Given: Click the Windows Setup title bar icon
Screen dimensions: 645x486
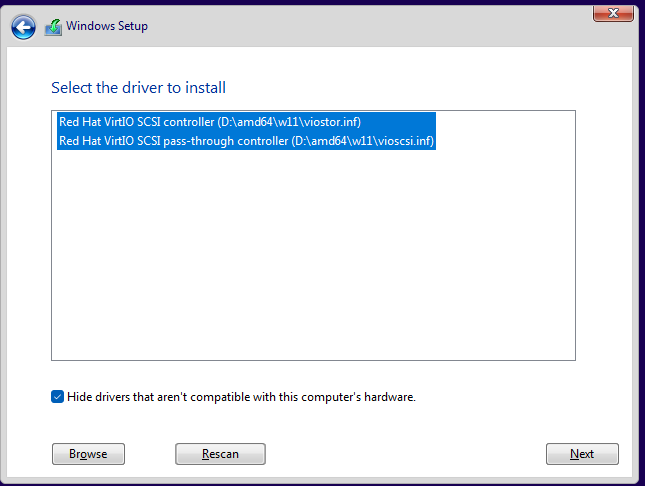Looking at the screenshot, I should (53, 27).
